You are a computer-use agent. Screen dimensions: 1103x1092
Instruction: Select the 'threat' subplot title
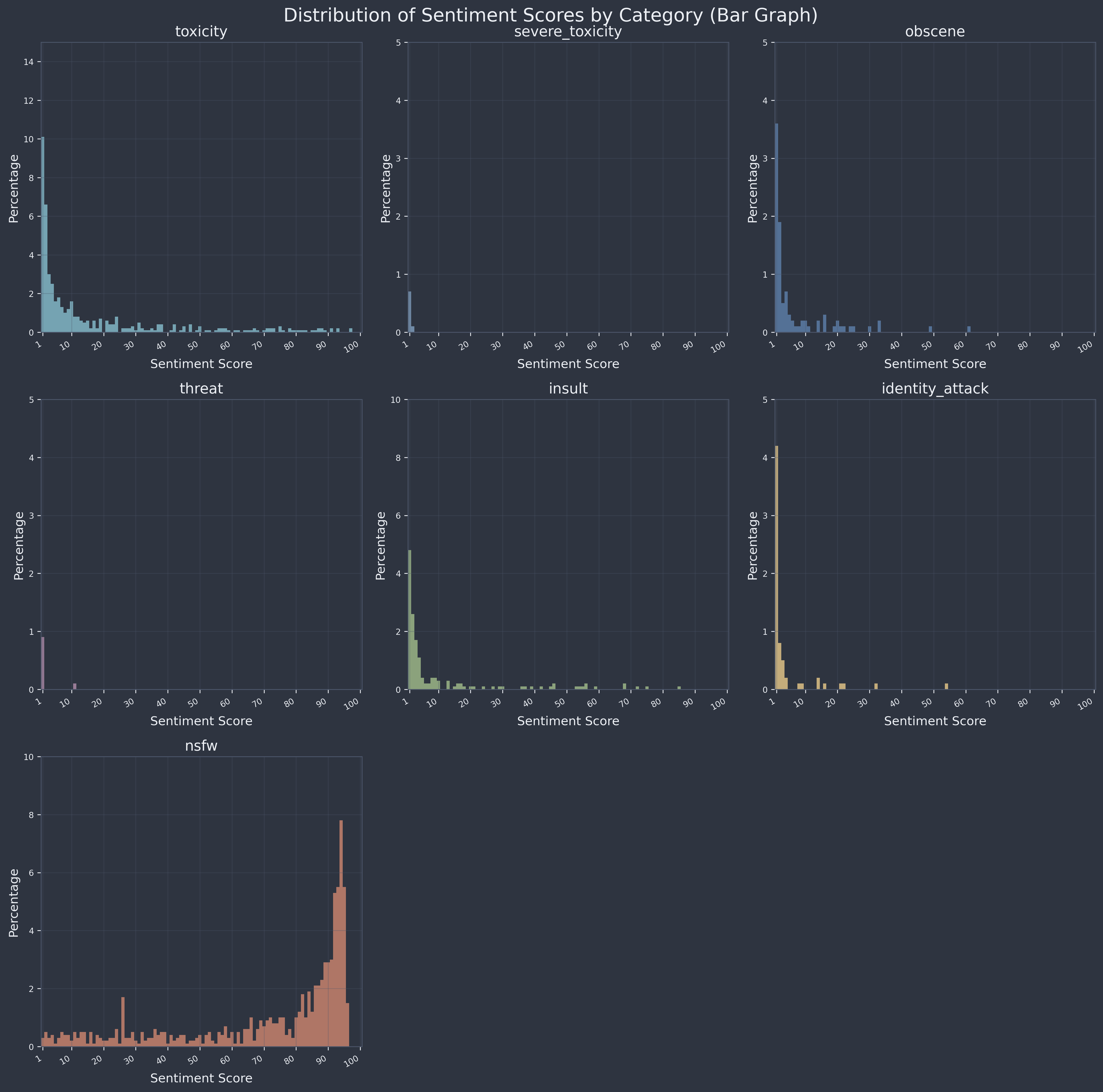tap(201, 389)
